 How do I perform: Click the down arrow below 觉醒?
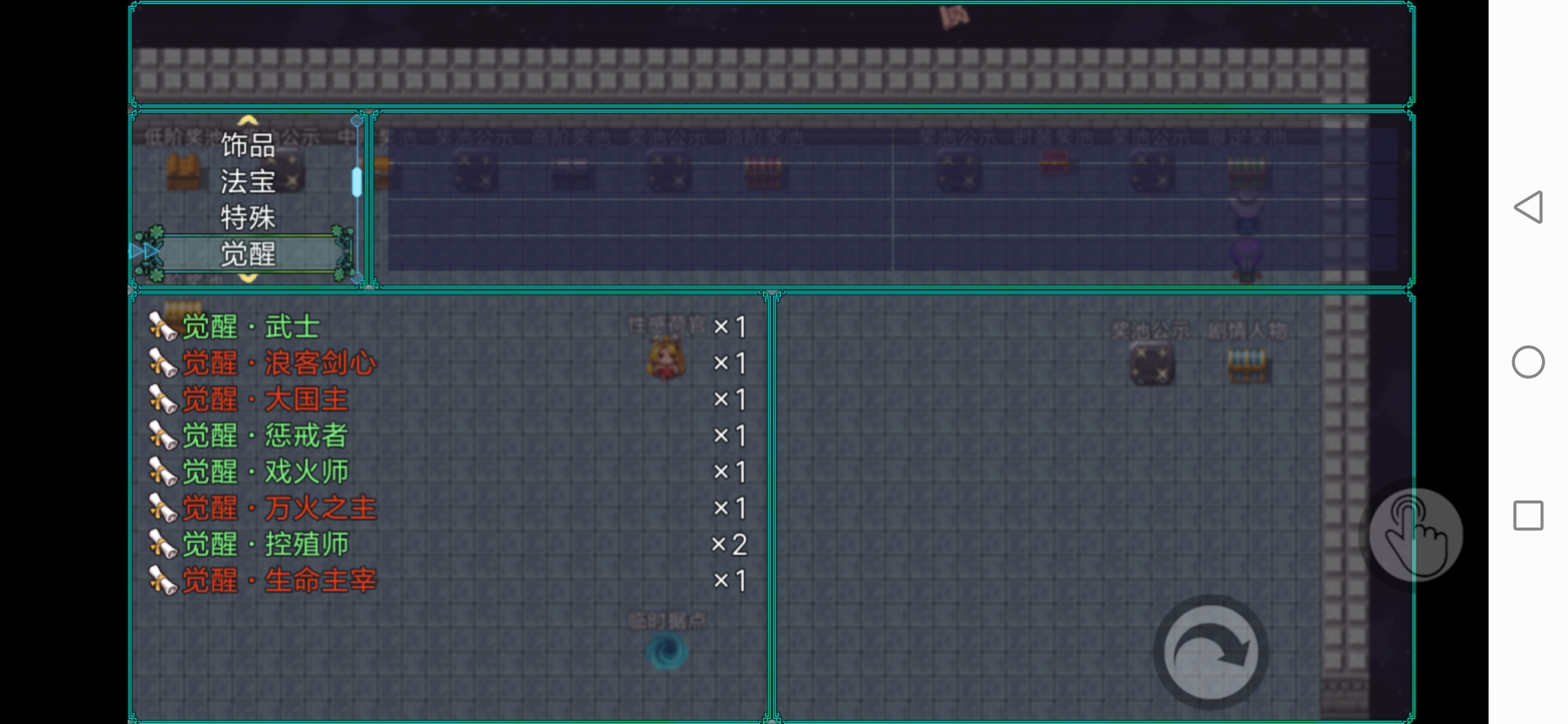click(248, 278)
